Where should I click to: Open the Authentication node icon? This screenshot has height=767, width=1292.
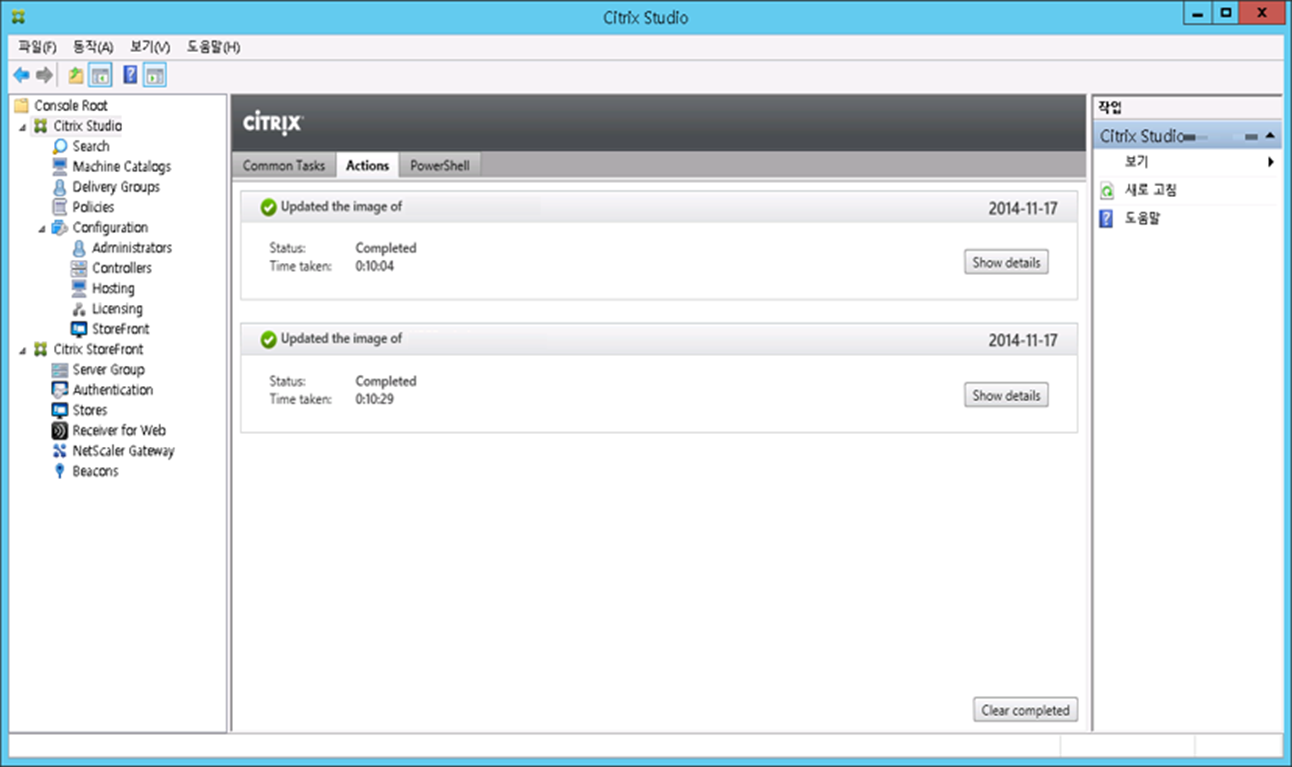click(61, 390)
